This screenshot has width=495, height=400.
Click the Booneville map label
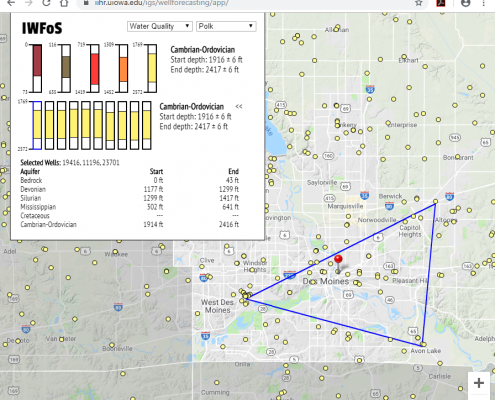pos(117,349)
